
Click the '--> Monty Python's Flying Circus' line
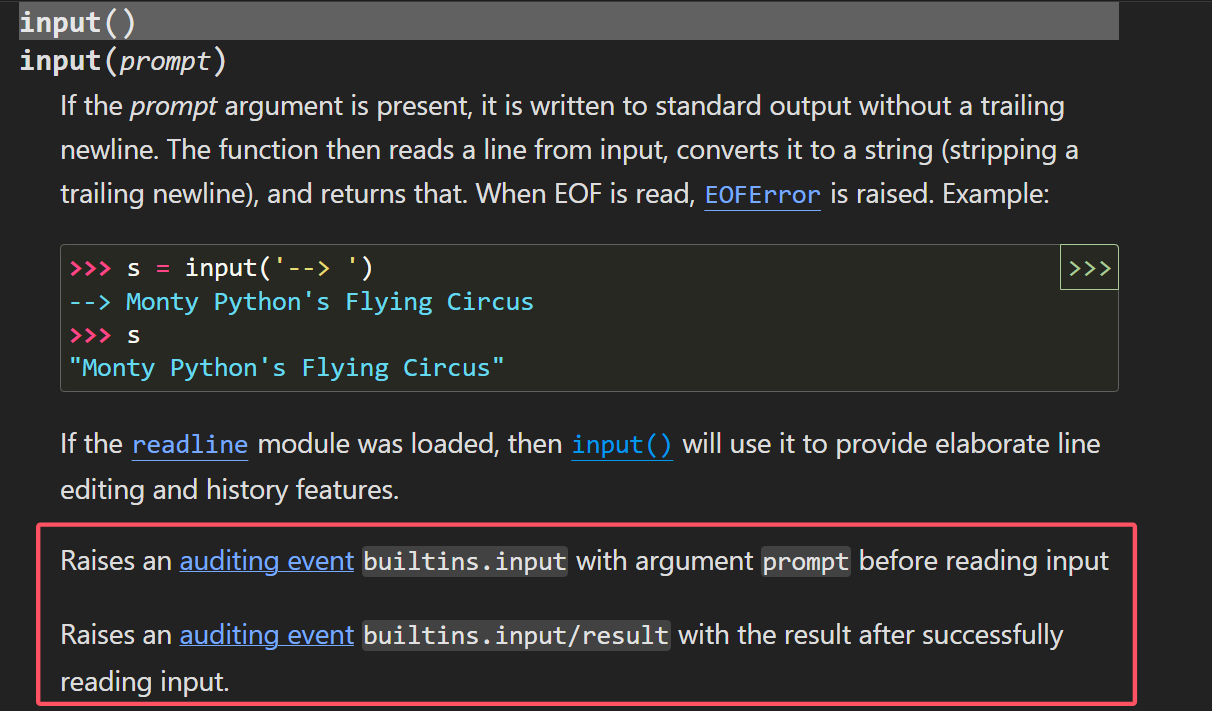tap(302, 302)
